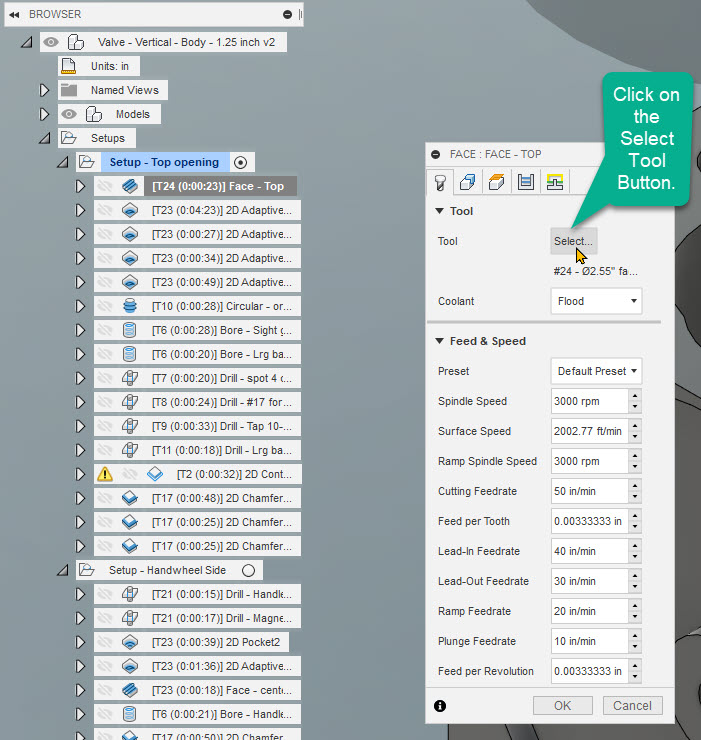
Task: Switch to the Linking tab
Action: click(x=555, y=182)
